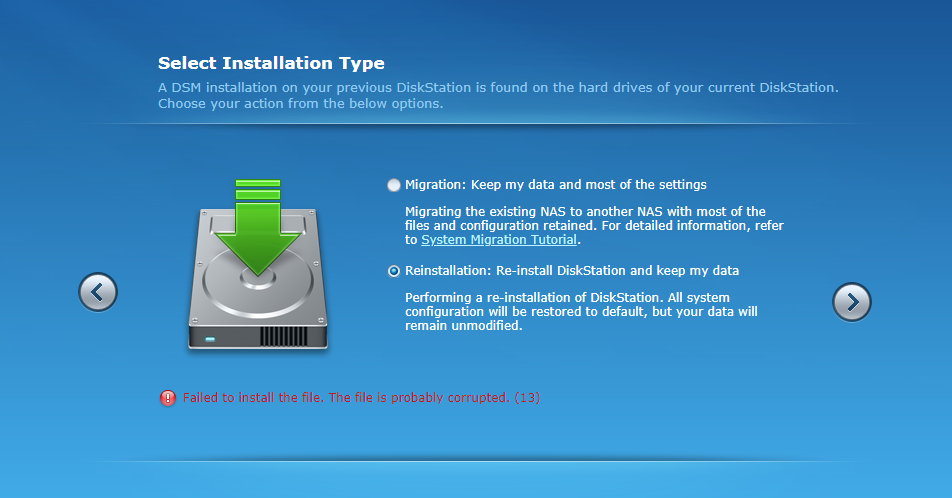Click the 'Performing a re-installation of DiskStation' description
This screenshot has height=498, width=952.
click(x=581, y=312)
